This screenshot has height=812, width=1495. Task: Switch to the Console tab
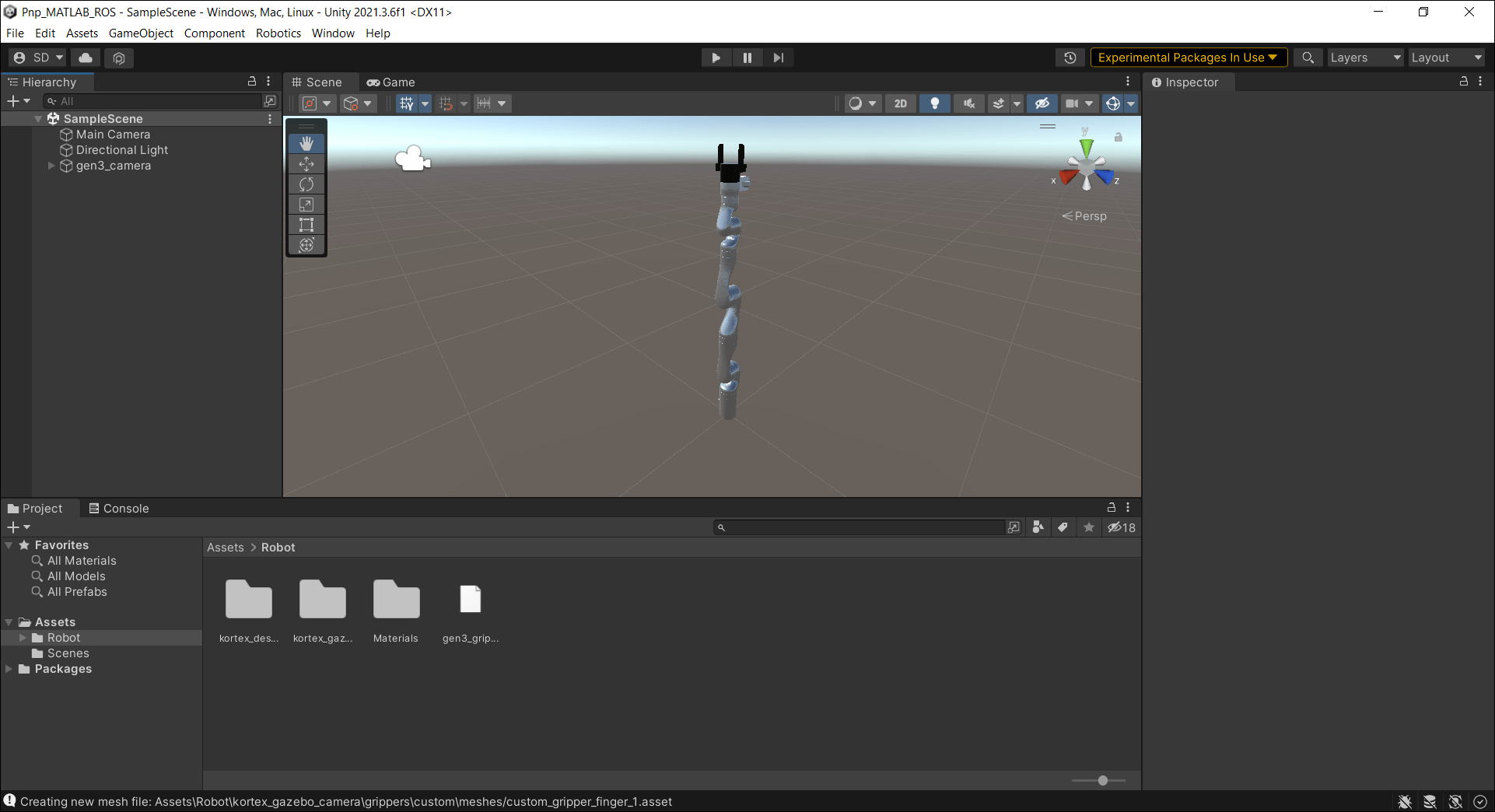pyautogui.click(x=118, y=508)
